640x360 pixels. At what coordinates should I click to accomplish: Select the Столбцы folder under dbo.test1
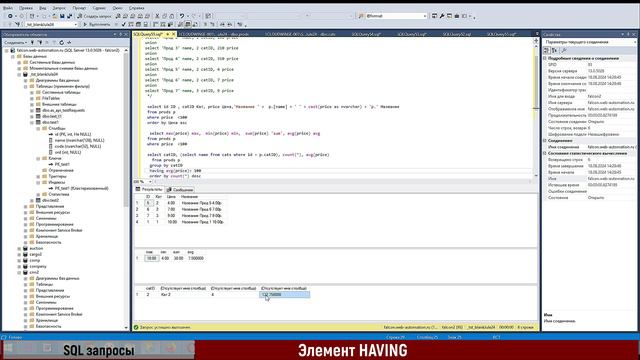click(x=57, y=128)
